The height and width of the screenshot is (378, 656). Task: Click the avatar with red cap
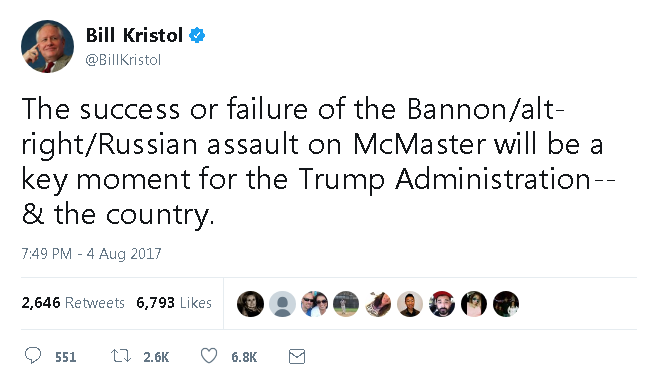442,304
